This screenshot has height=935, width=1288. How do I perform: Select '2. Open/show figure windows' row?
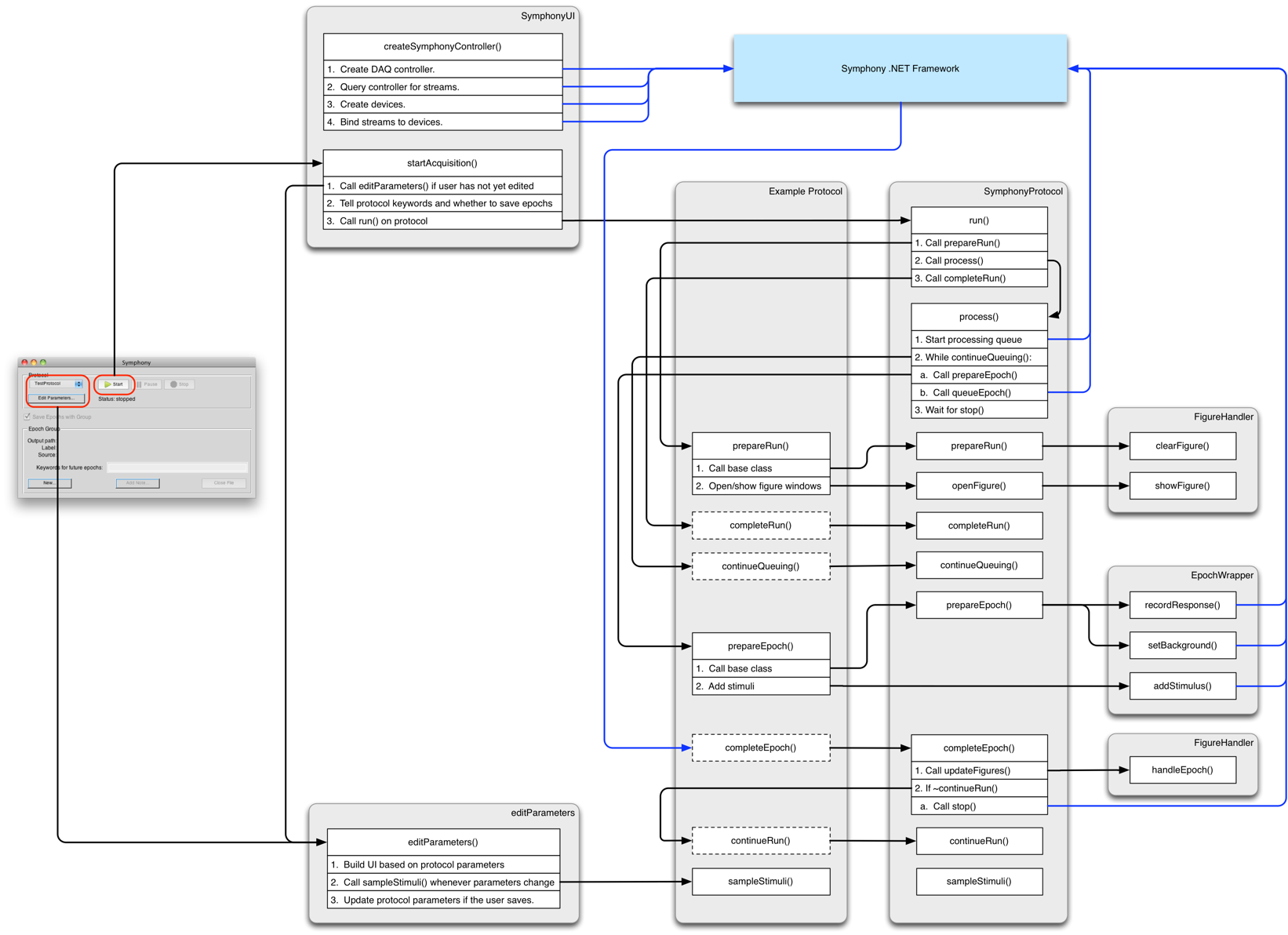[761, 486]
